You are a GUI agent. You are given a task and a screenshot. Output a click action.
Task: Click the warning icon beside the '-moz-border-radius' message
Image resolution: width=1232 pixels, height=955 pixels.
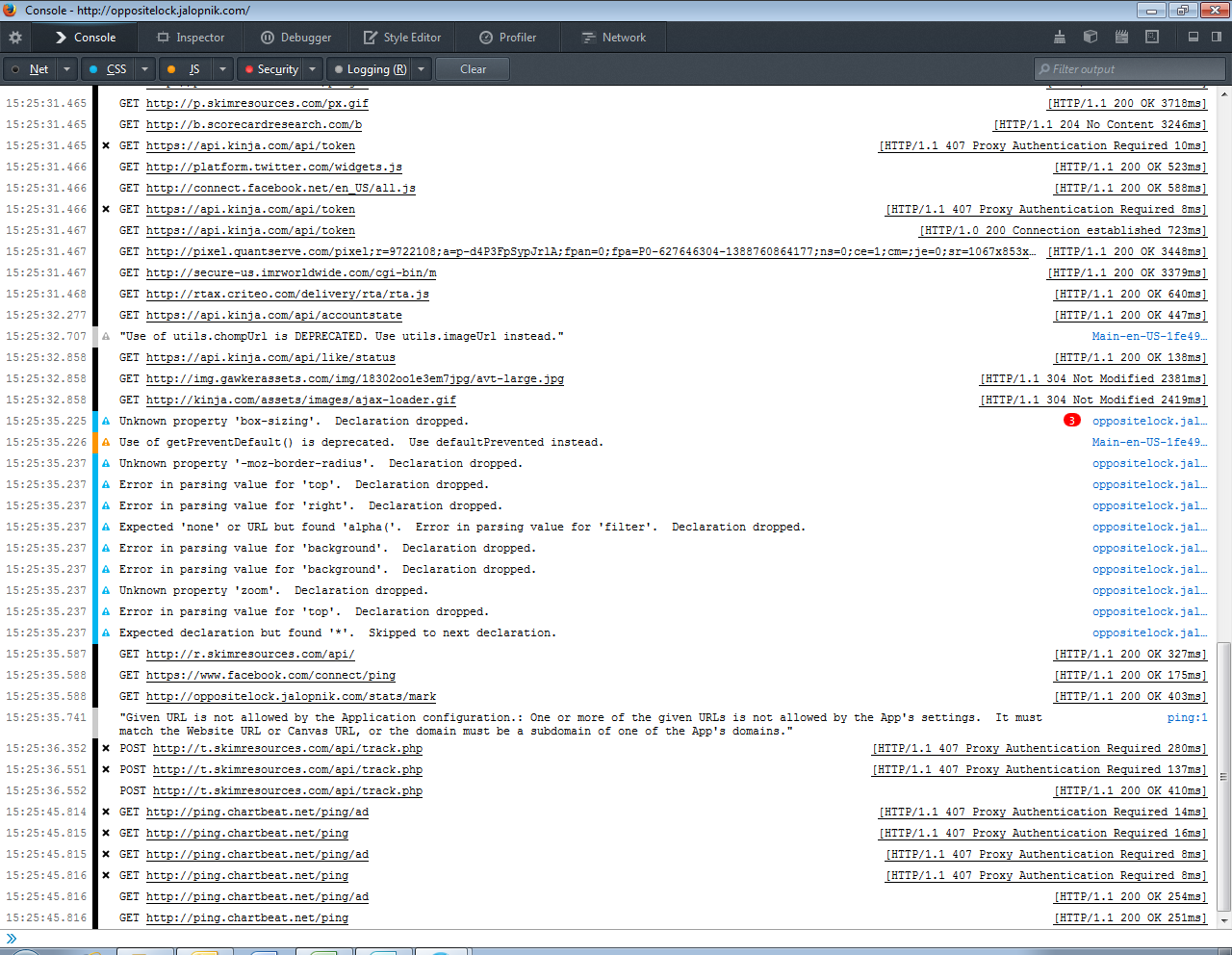tap(106, 463)
